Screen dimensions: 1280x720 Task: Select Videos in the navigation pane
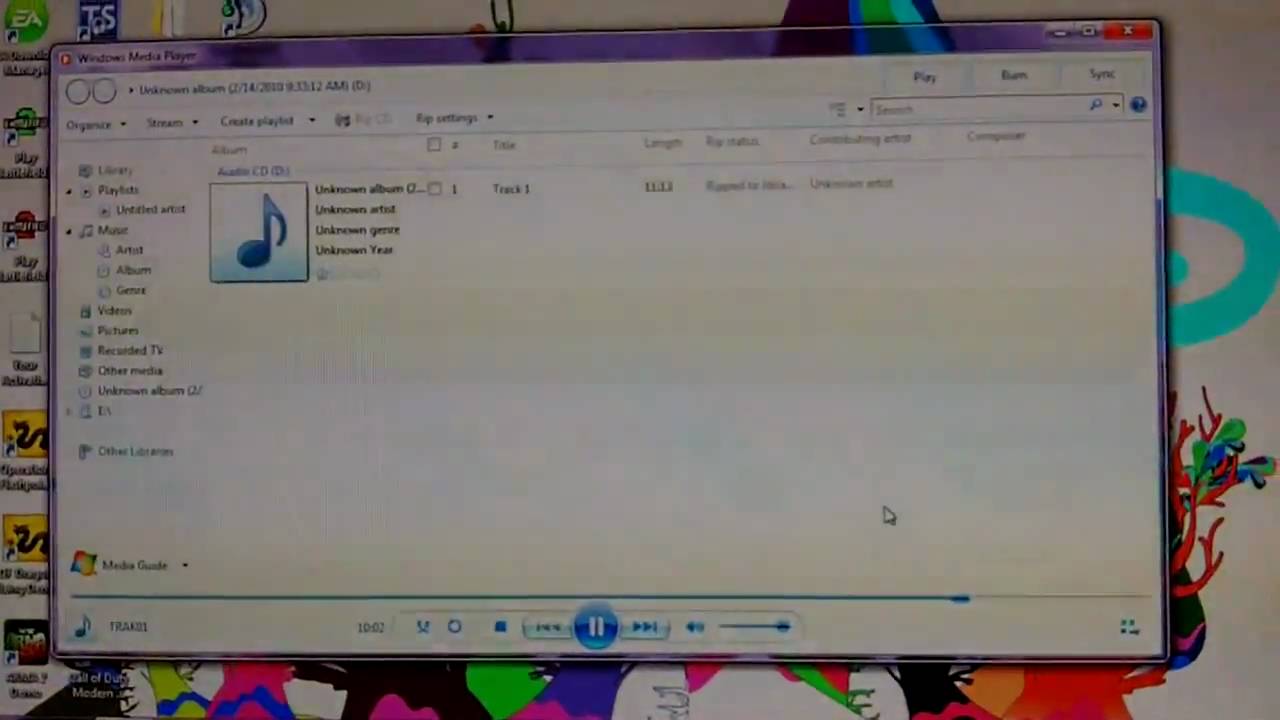114,311
